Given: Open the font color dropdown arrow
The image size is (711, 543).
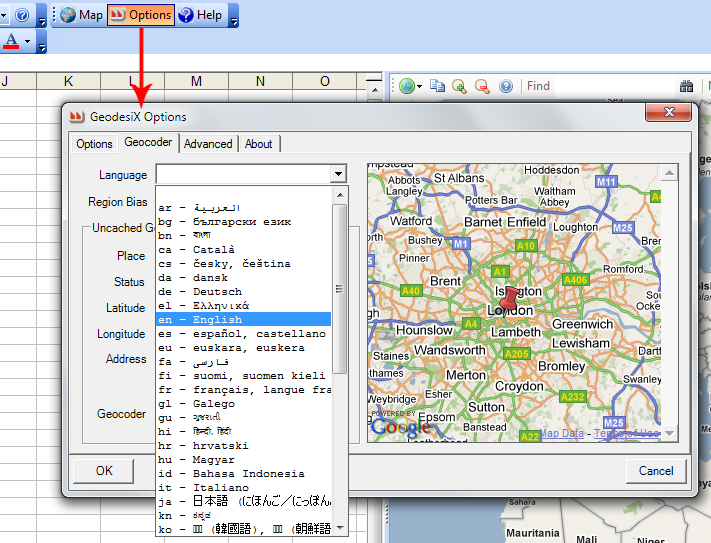Looking at the screenshot, I should click(x=27, y=41).
